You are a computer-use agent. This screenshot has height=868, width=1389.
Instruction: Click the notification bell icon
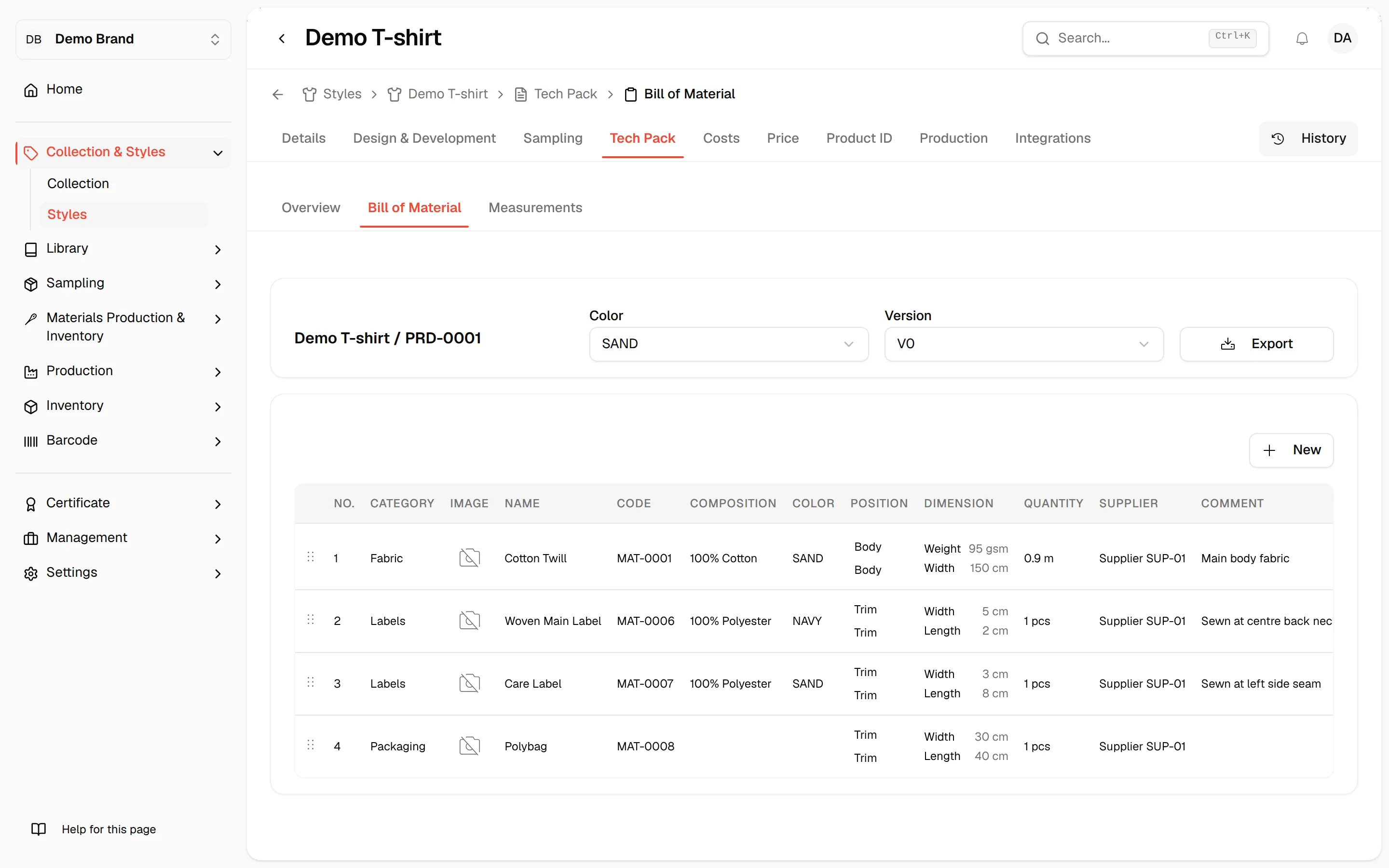[x=1302, y=39]
